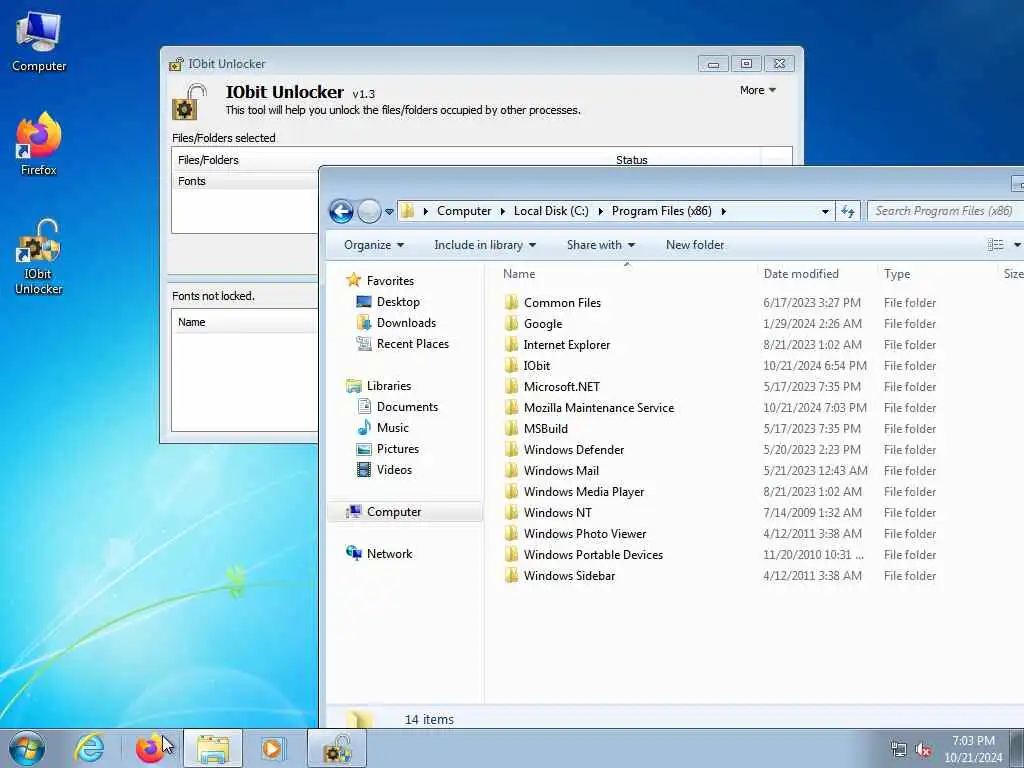Click the Explorer forward navigation button
1024x768 pixels.
[x=369, y=211]
